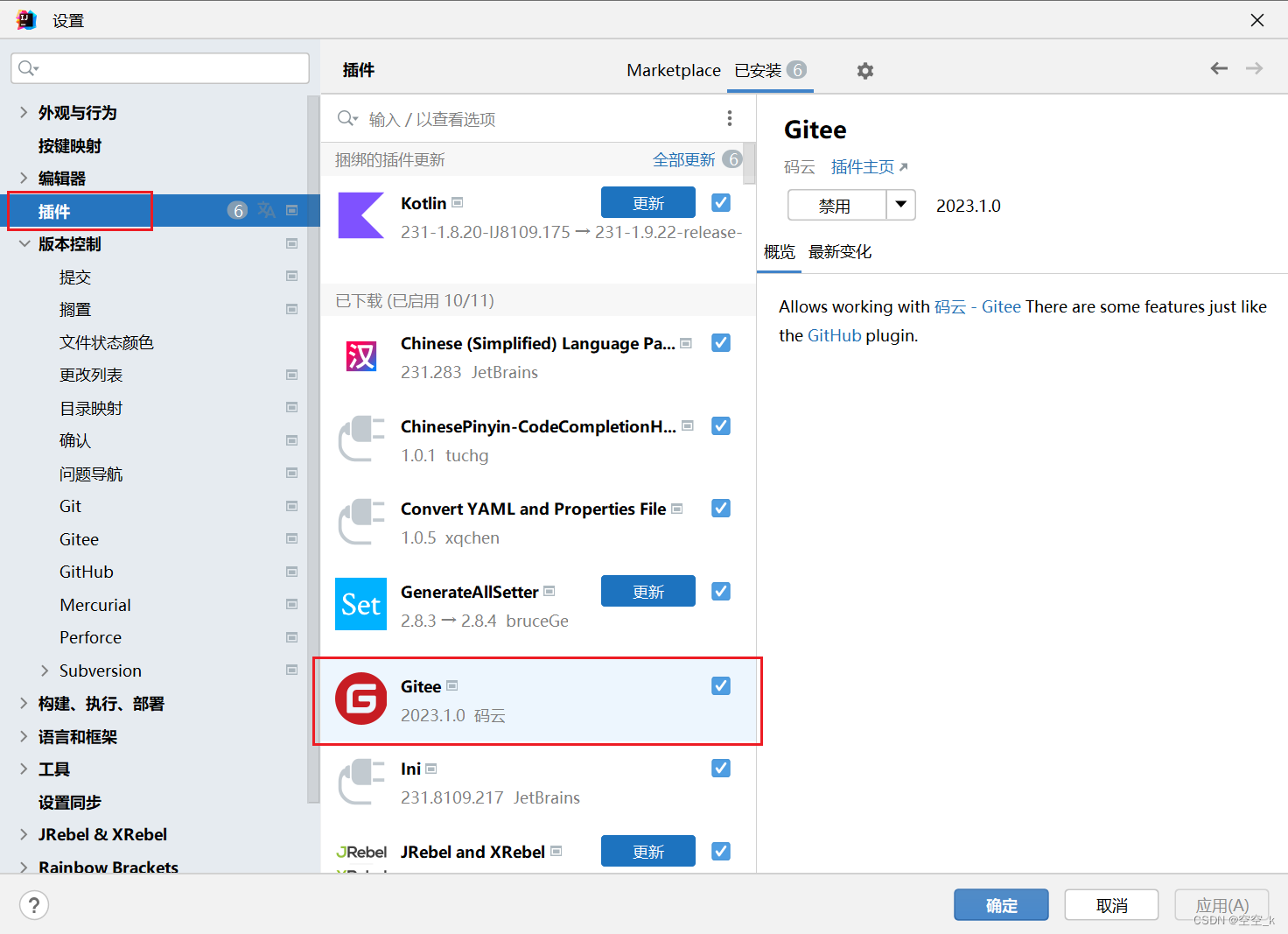Uncheck the Ini plugin checkbox
This screenshot has height=934, width=1288.
click(x=720, y=768)
